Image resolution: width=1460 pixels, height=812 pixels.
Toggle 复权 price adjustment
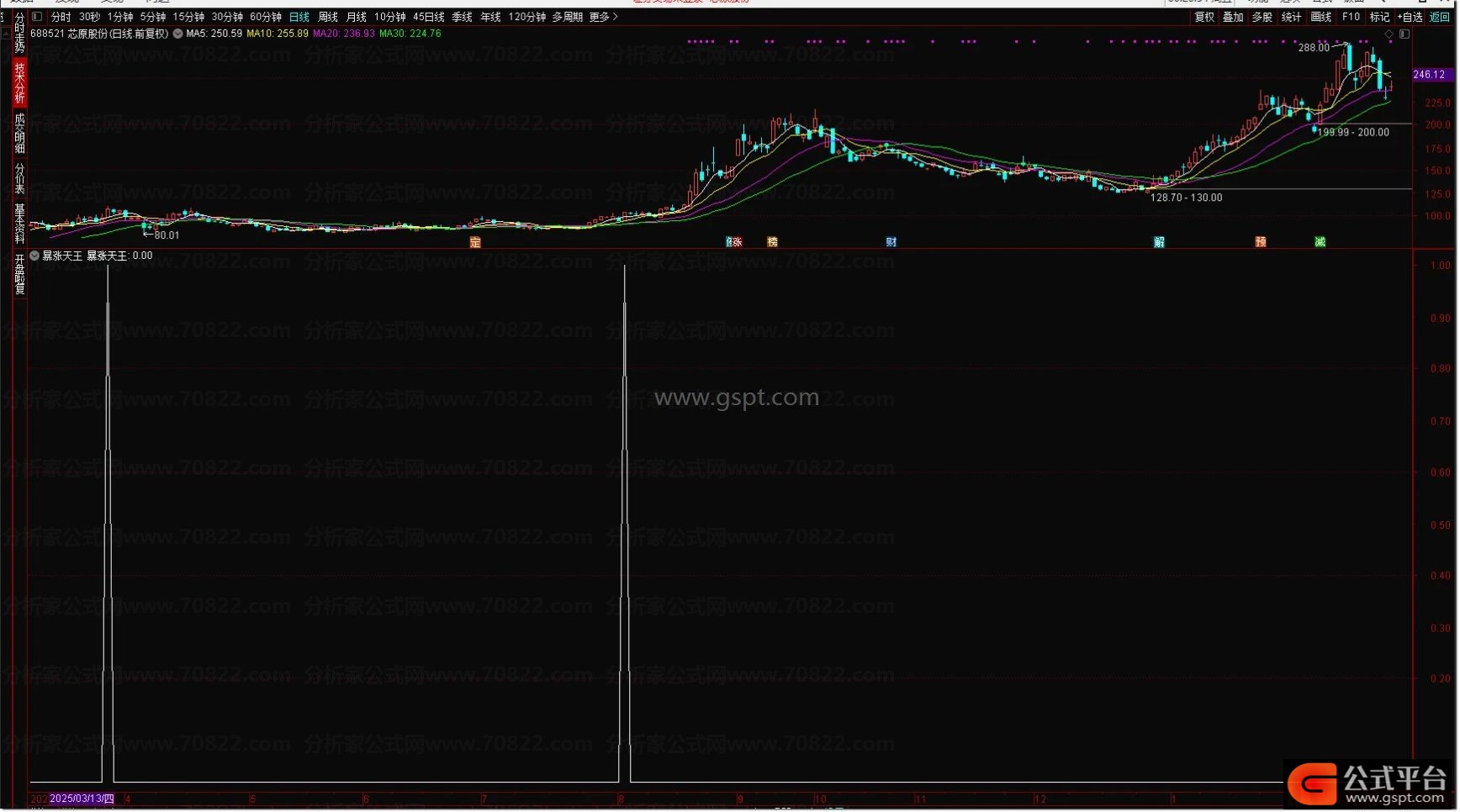coord(1205,17)
